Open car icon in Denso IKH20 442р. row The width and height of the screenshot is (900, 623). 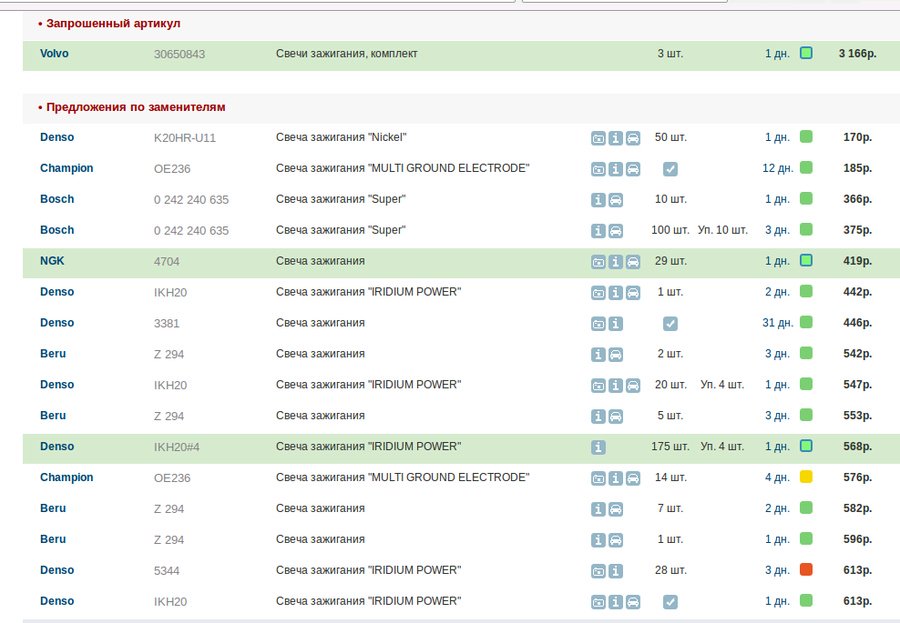click(x=633, y=293)
